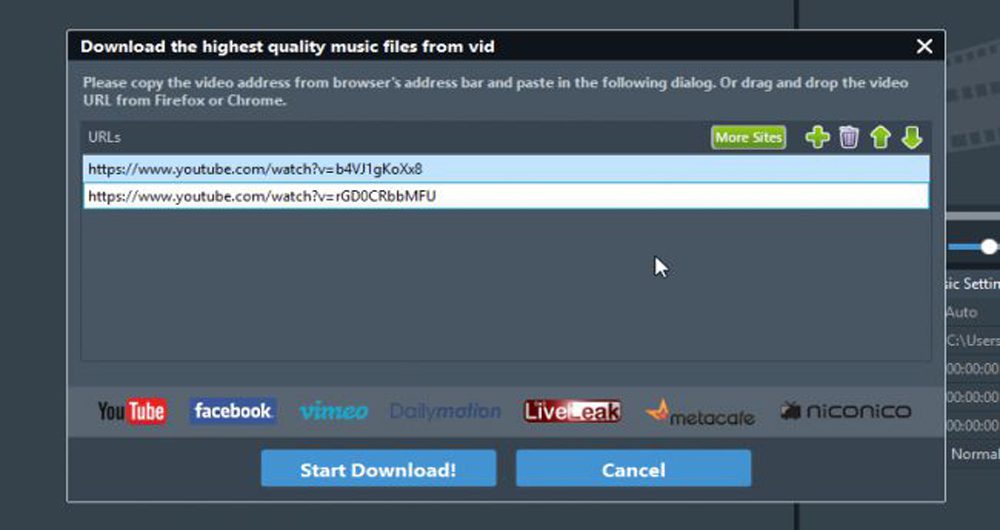This screenshot has width=1000, height=530.
Task: Click the Auto value in background settings
Action: pyautogui.click(x=961, y=313)
